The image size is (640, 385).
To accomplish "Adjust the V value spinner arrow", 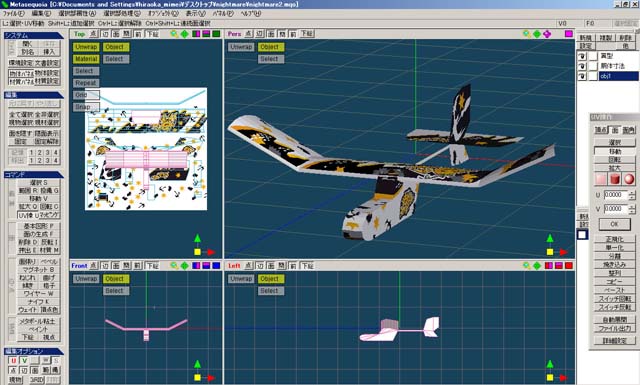I will pyautogui.click(x=632, y=209).
